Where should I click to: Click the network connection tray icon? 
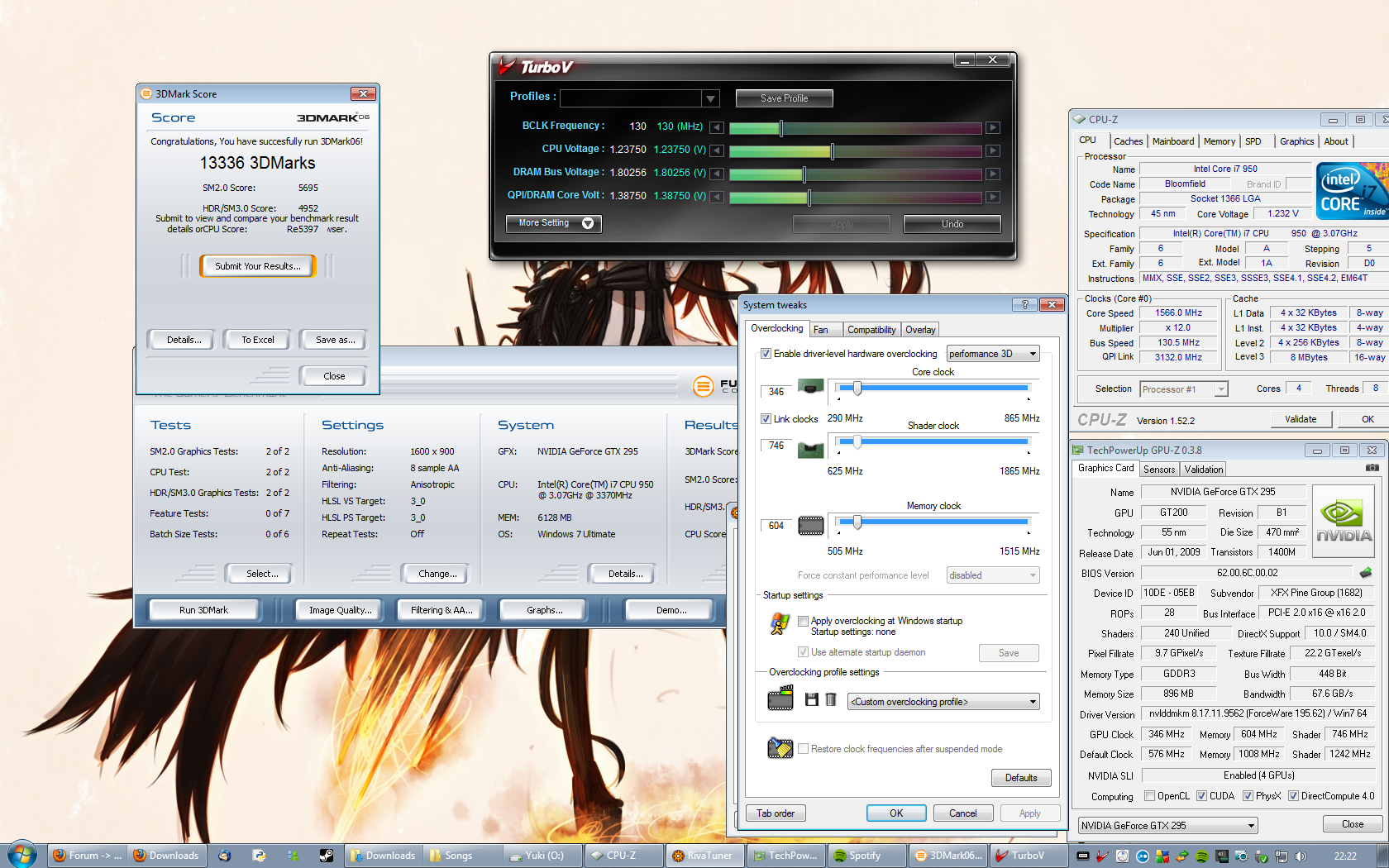point(1282,856)
